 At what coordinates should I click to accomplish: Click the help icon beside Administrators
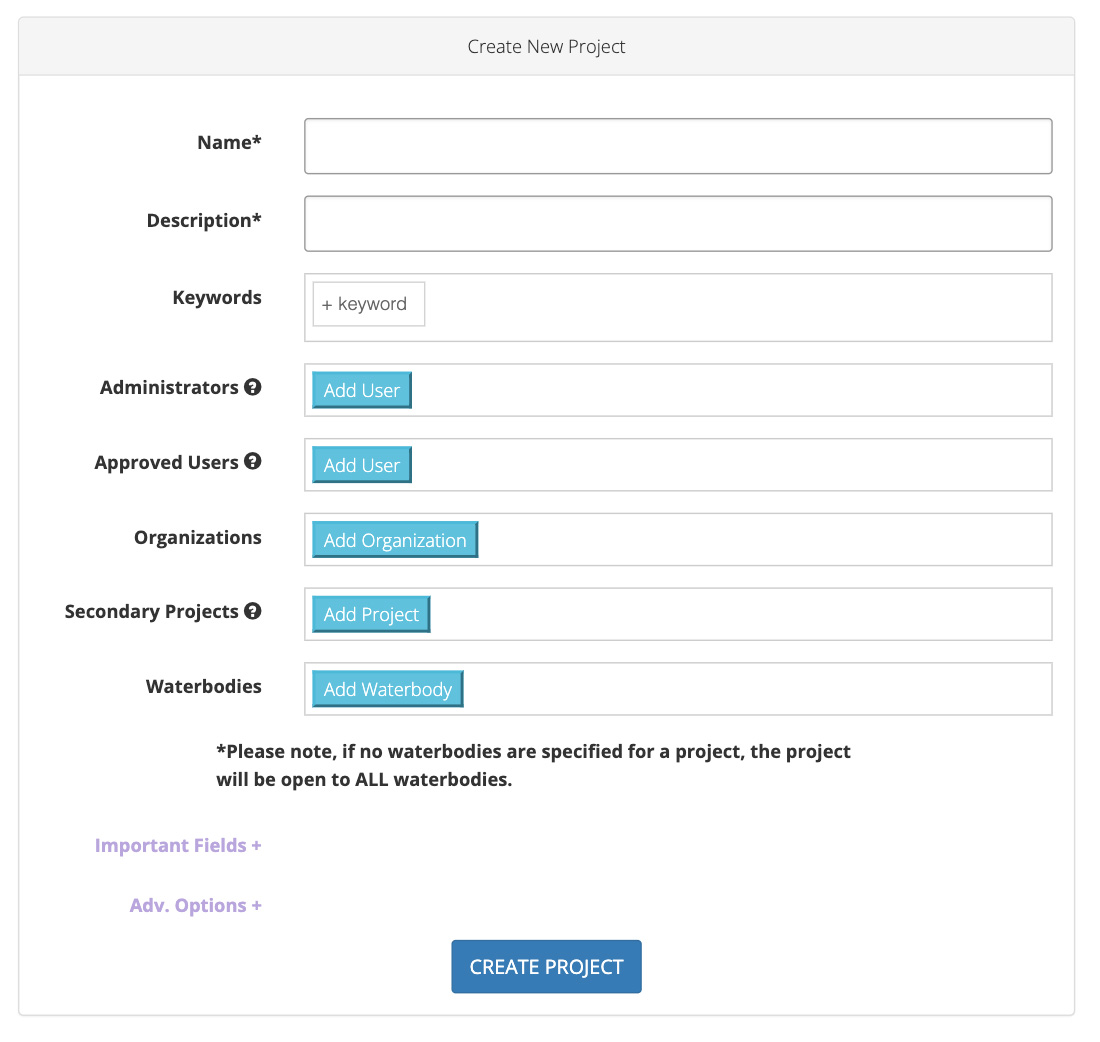[253, 387]
